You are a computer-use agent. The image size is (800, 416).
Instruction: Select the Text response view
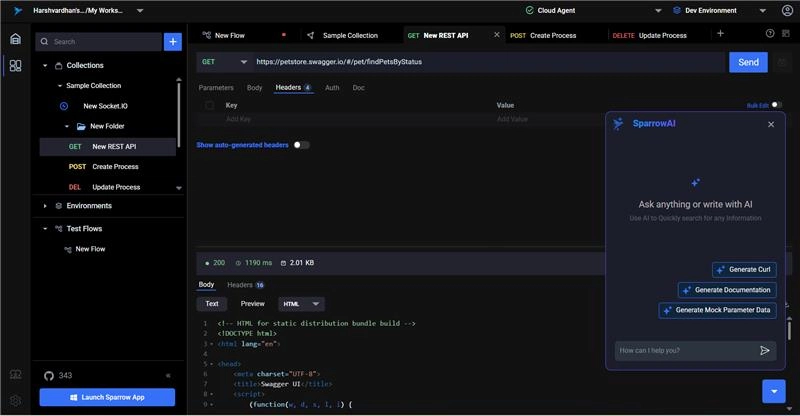[x=212, y=304]
